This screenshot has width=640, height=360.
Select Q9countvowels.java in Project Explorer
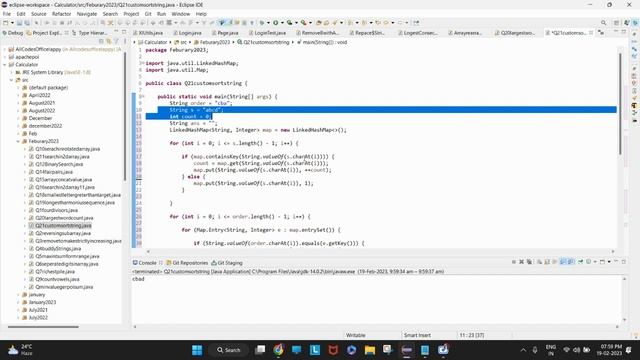click(x=57, y=279)
